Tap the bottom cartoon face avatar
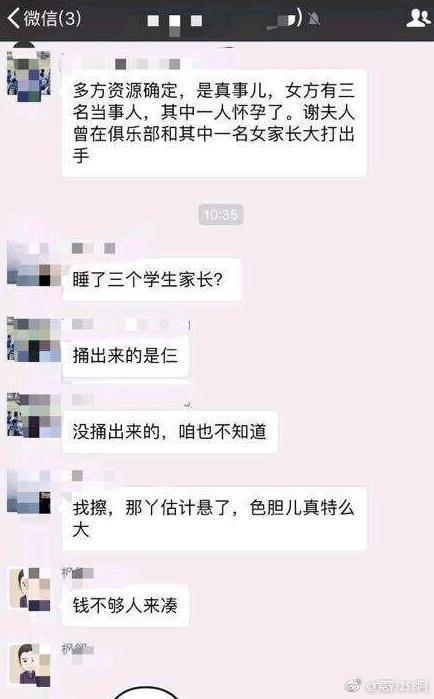Image resolution: width=434 pixels, height=699 pixels. [x=29, y=665]
